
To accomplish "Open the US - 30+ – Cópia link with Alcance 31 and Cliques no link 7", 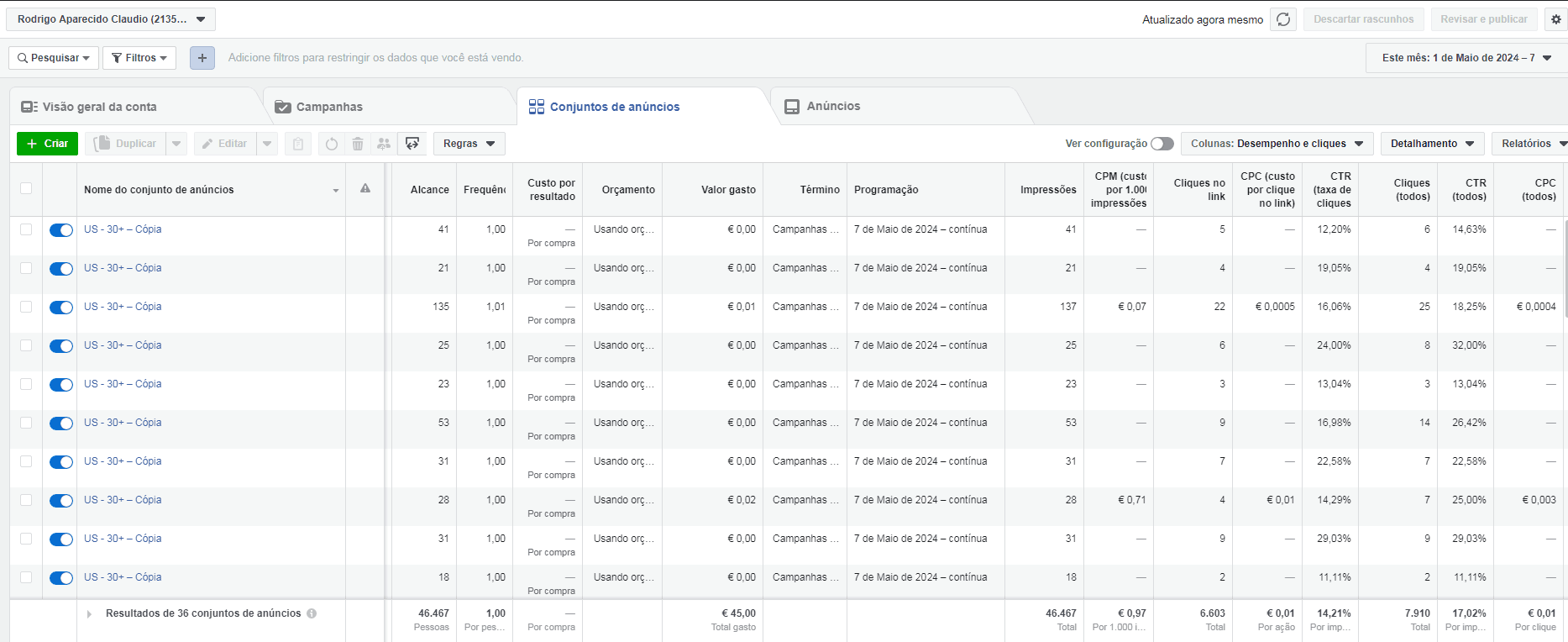I will pos(123,461).
